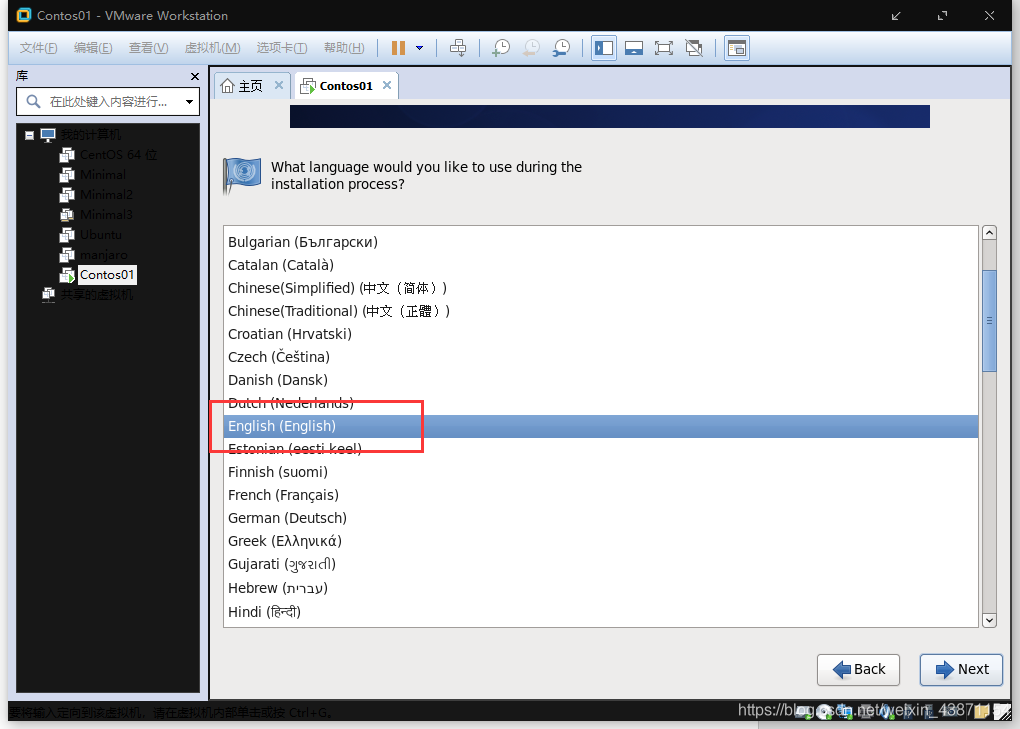
Task: Close the Contos01 tab
Action: tap(386, 85)
